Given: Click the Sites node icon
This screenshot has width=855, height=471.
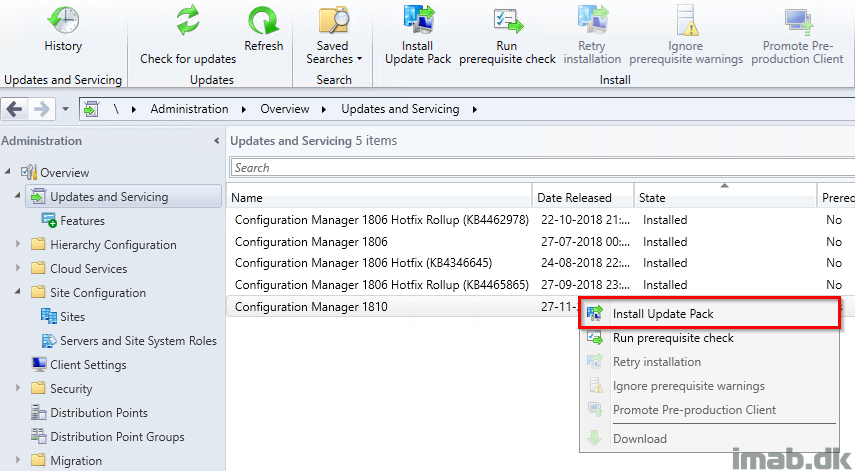Looking at the screenshot, I should pyautogui.click(x=49, y=316).
